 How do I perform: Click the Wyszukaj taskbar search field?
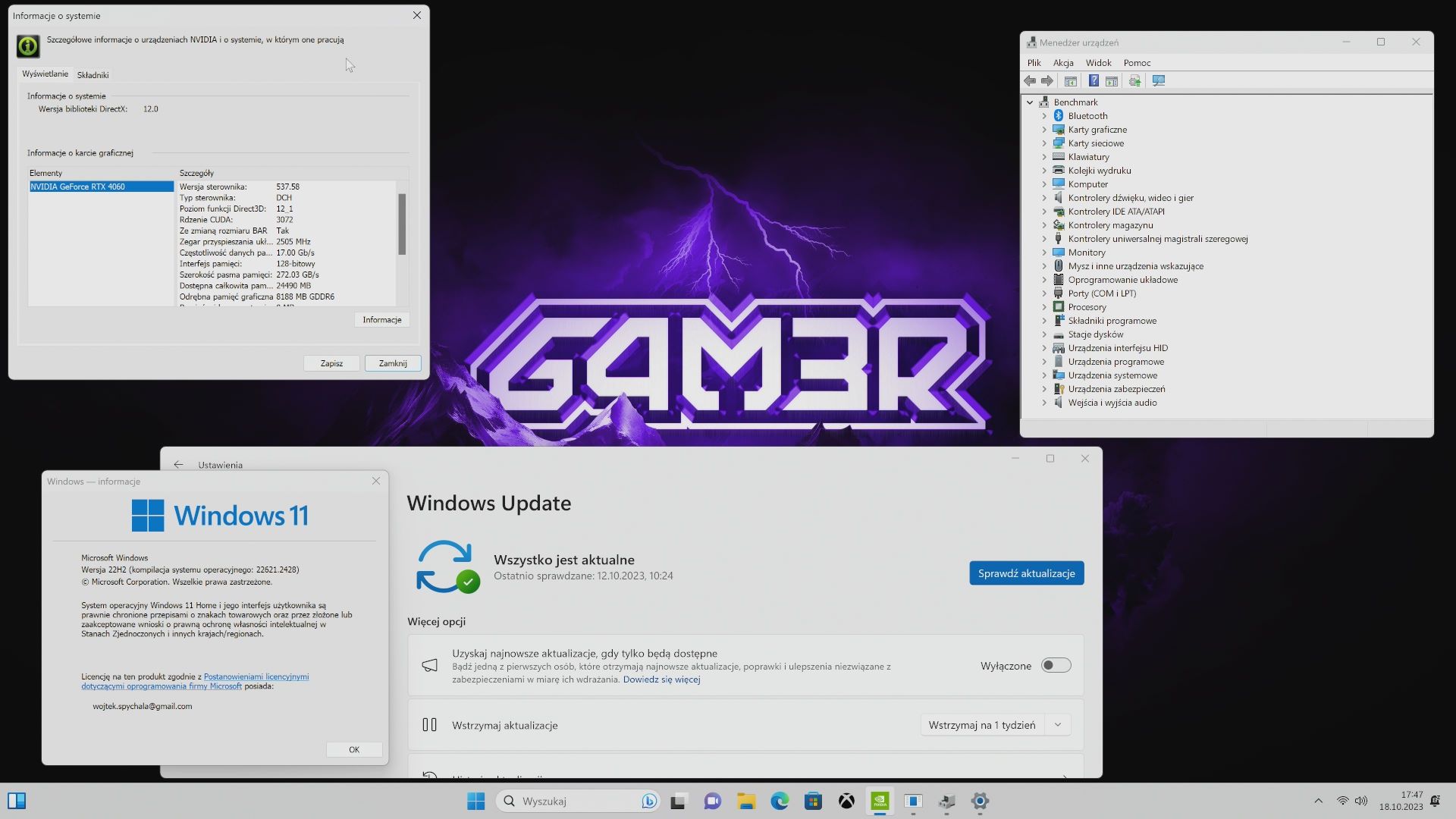[578, 801]
